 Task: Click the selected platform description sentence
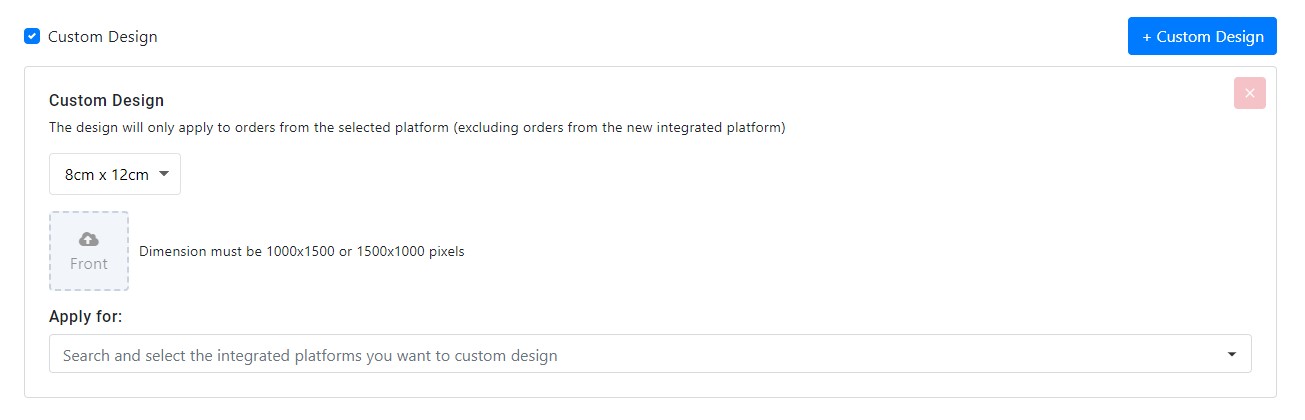coord(417,128)
